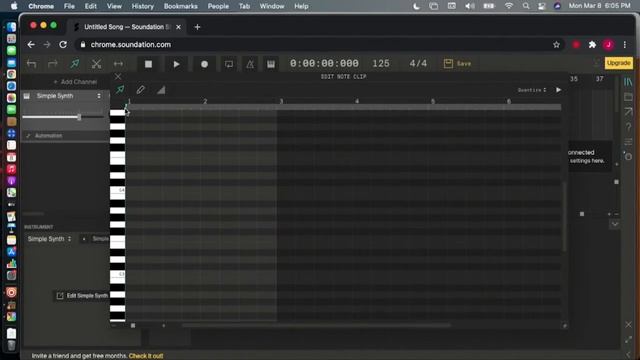Click the vertical scrollbar of the note editor

[x=565, y=216]
